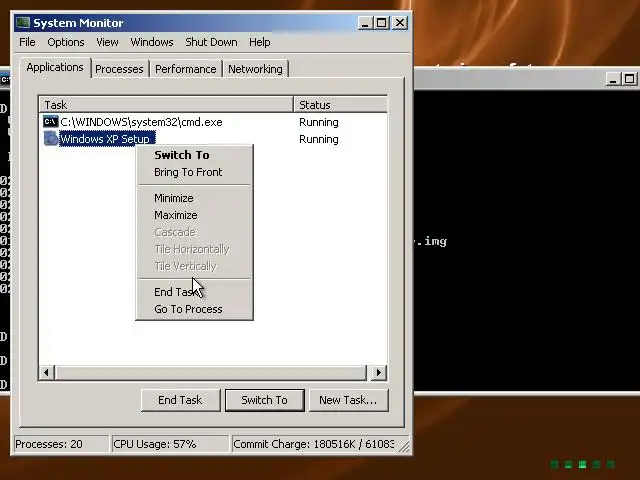This screenshot has width=640, height=480.
Task: Click Running status of cmd.exe row
Action: tap(319, 122)
